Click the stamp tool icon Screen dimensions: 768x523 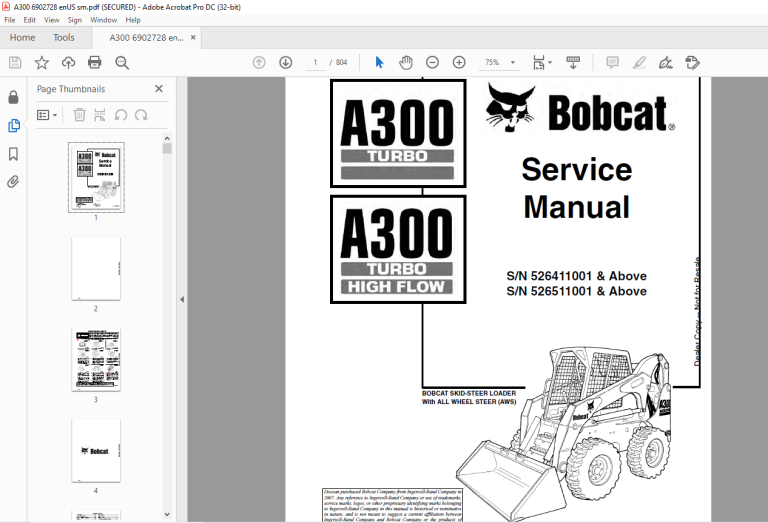click(x=693, y=63)
